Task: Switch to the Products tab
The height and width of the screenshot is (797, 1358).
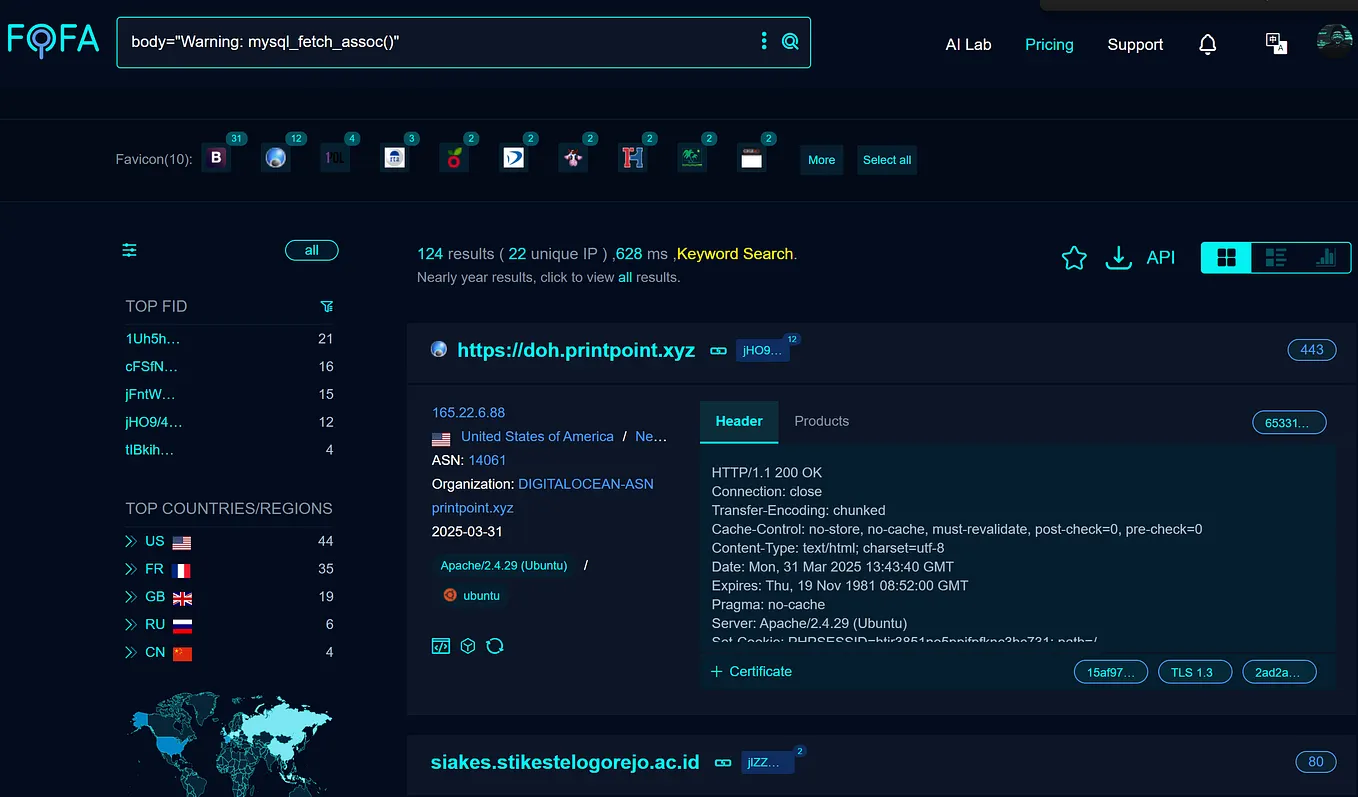Action: tap(821, 421)
